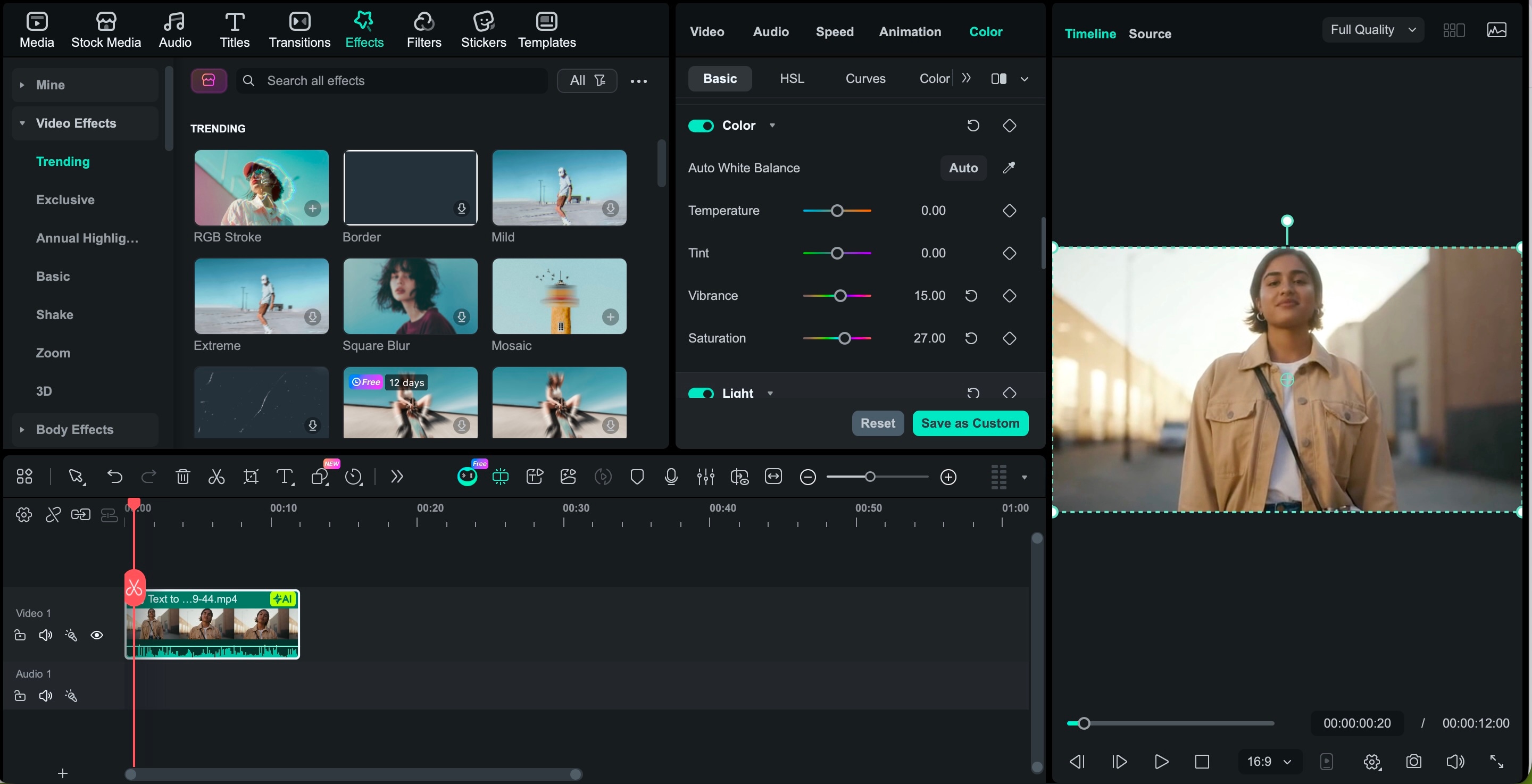Open the Audio Mixer sliders icon
1532x784 pixels.
705,477
